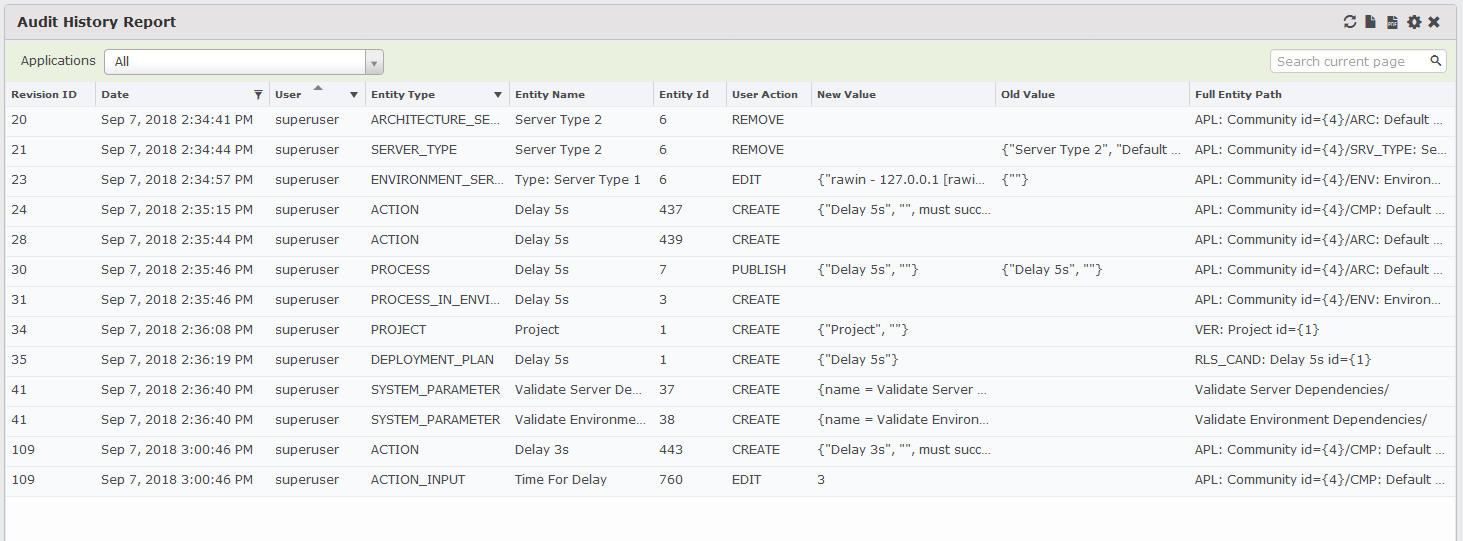The width and height of the screenshot is (1463, 541).
Task: Export report with the plain document icon
Action: (1371, 22)
